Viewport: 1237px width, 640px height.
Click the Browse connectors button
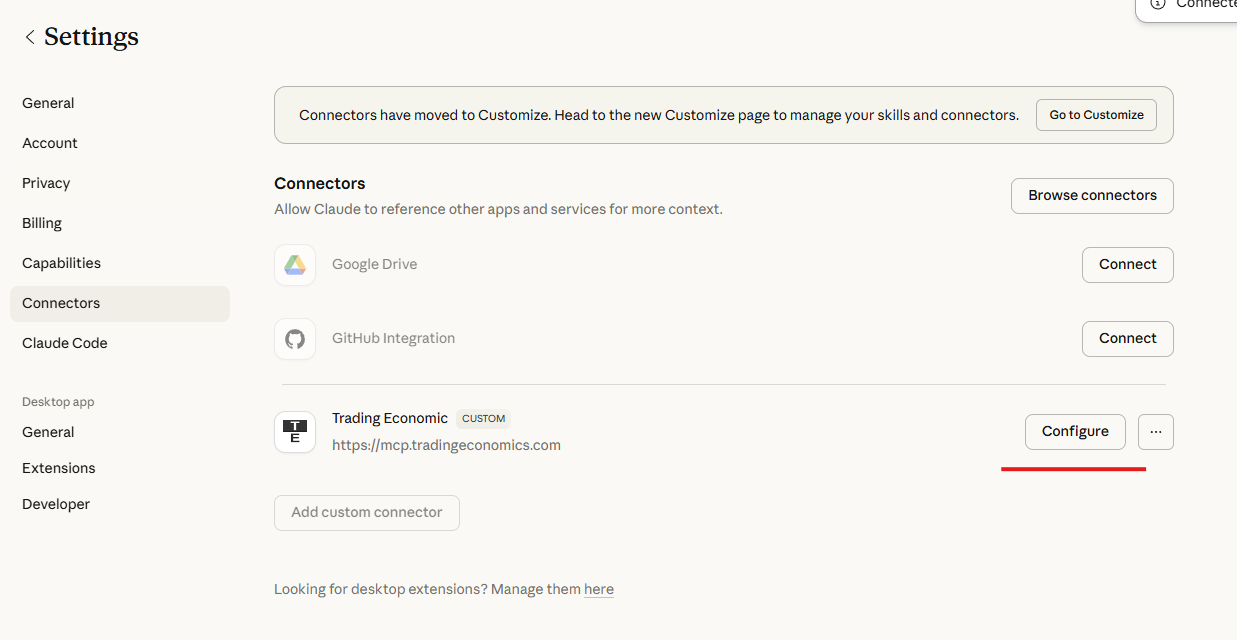1092,196
